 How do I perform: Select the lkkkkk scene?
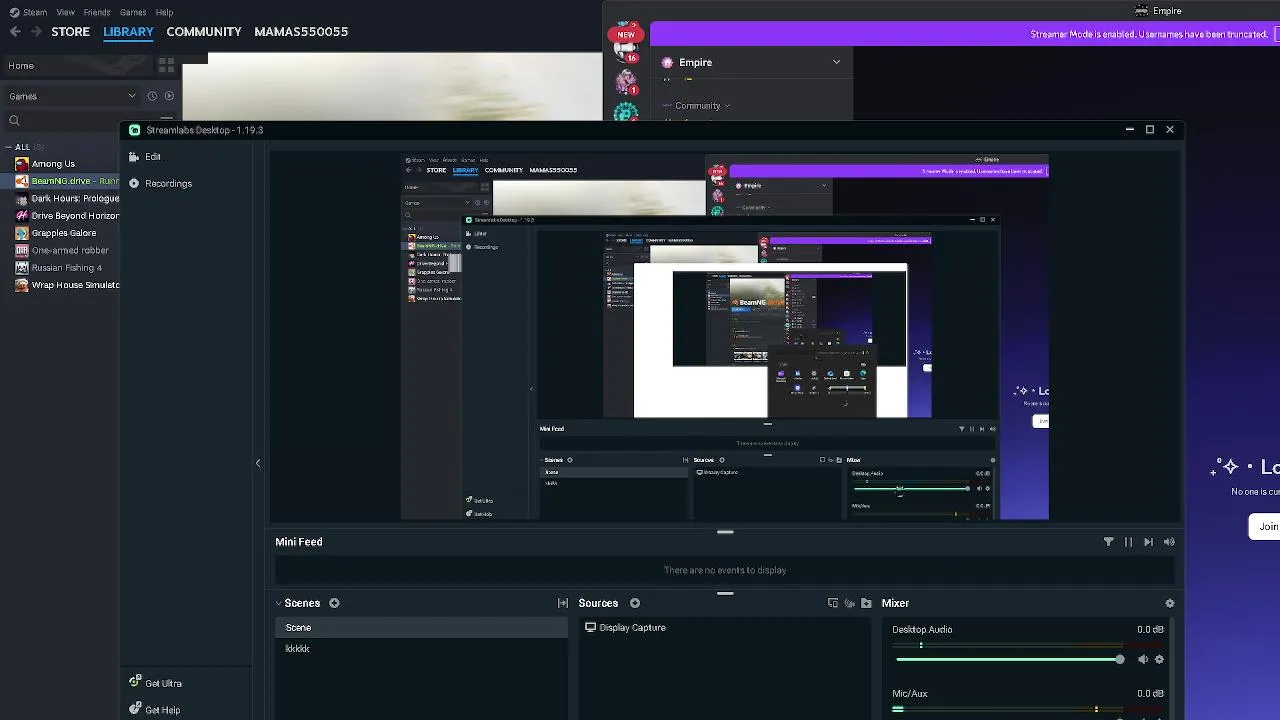pyautogui.click(x=421, y=649)
